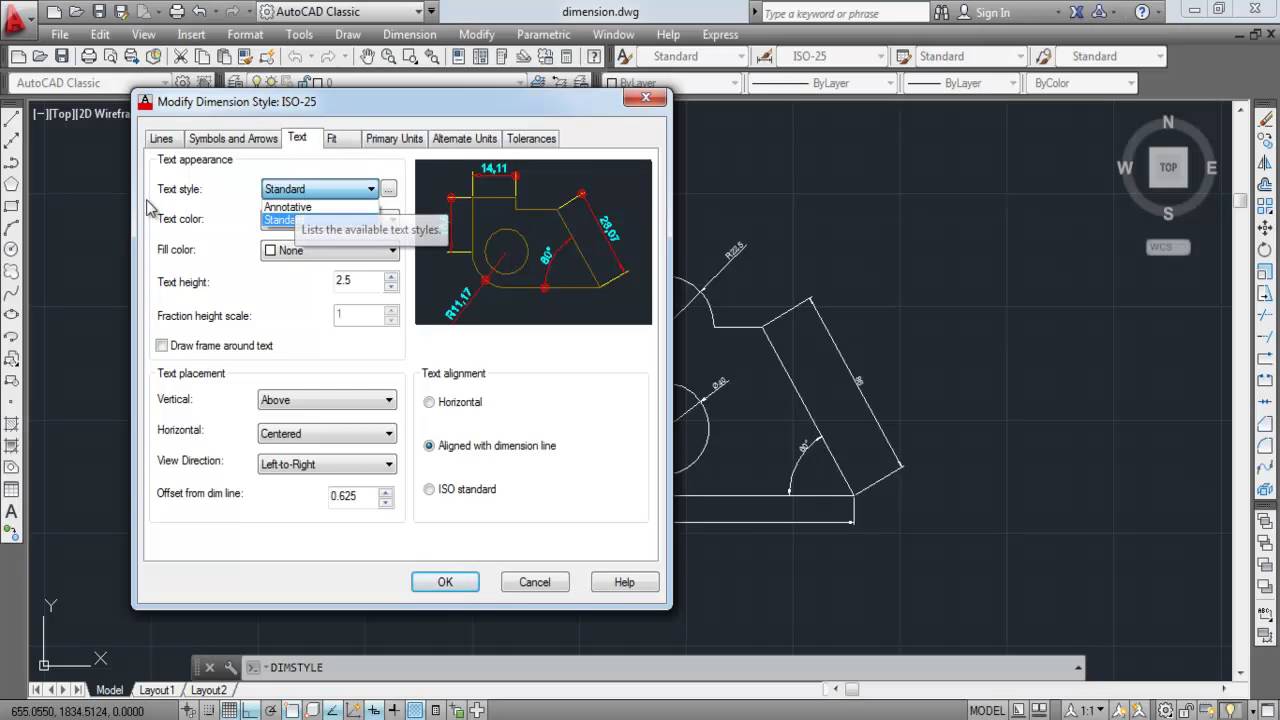
Task: Click the customization wrench icon in command line
Action: 231,667
